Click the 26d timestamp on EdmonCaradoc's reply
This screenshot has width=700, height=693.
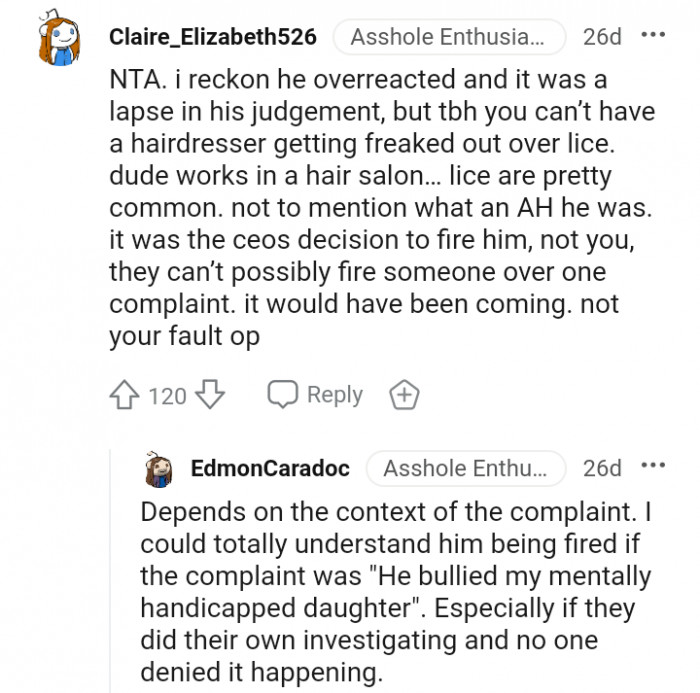(602, 468)
